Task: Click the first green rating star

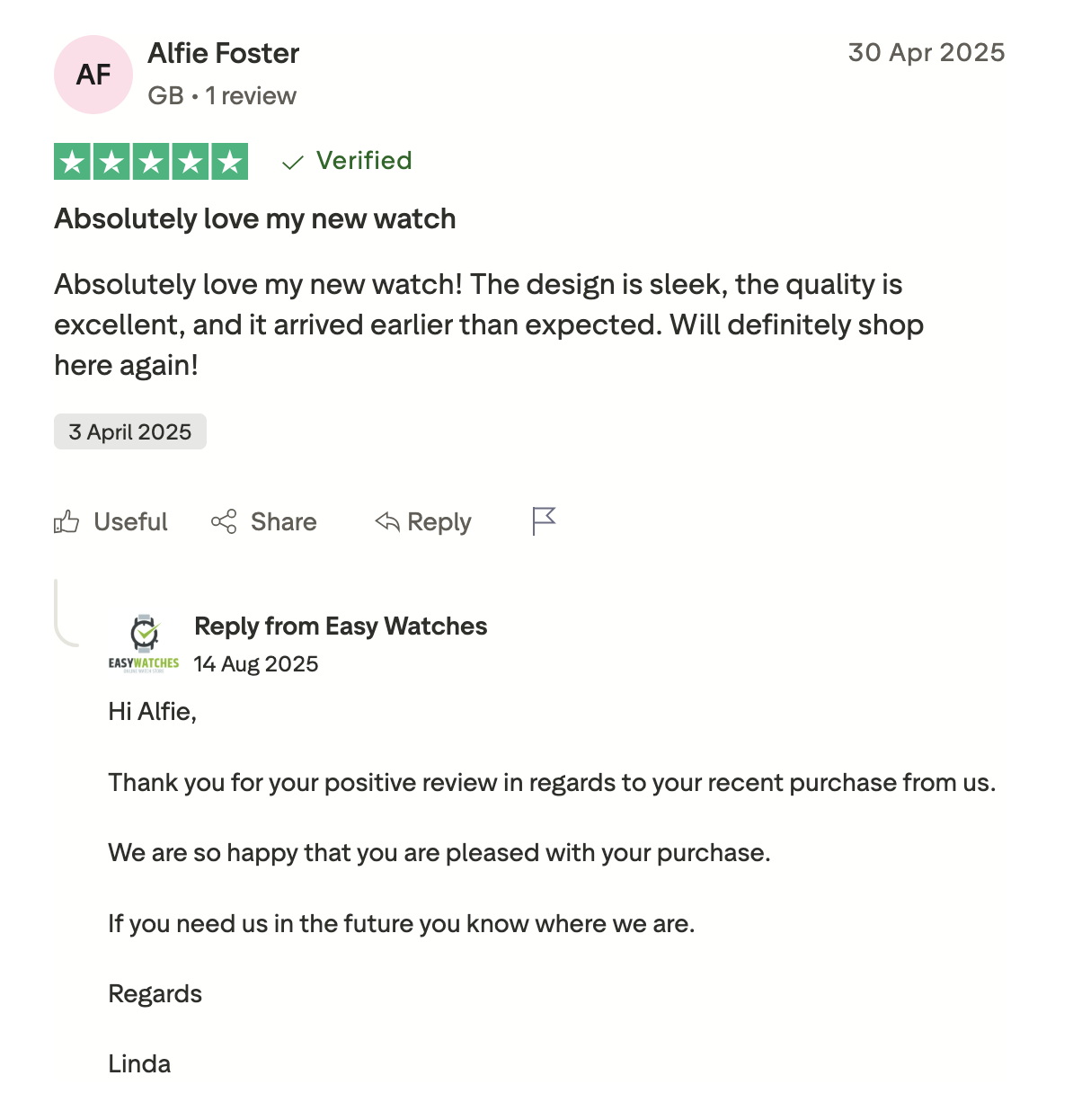Action: click(x=72, y=162)
